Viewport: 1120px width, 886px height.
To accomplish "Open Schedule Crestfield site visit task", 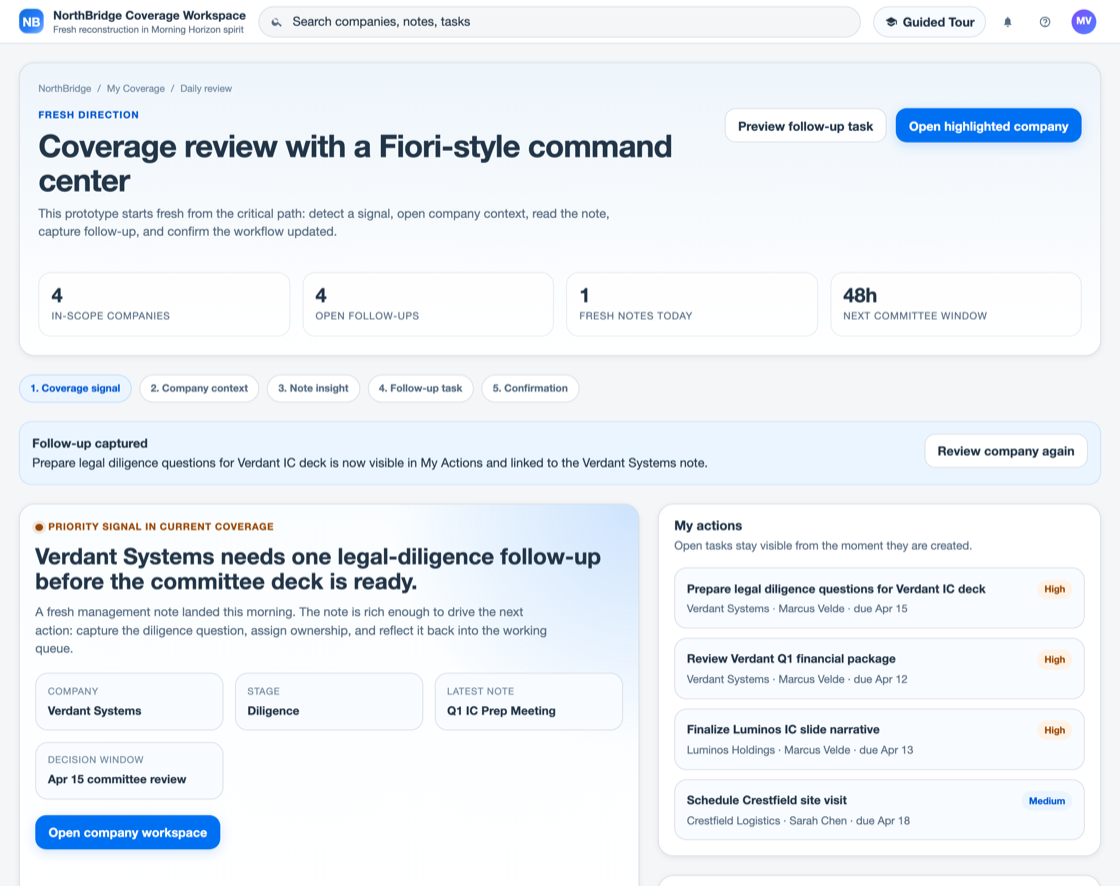I will click(x=879, y=810).
